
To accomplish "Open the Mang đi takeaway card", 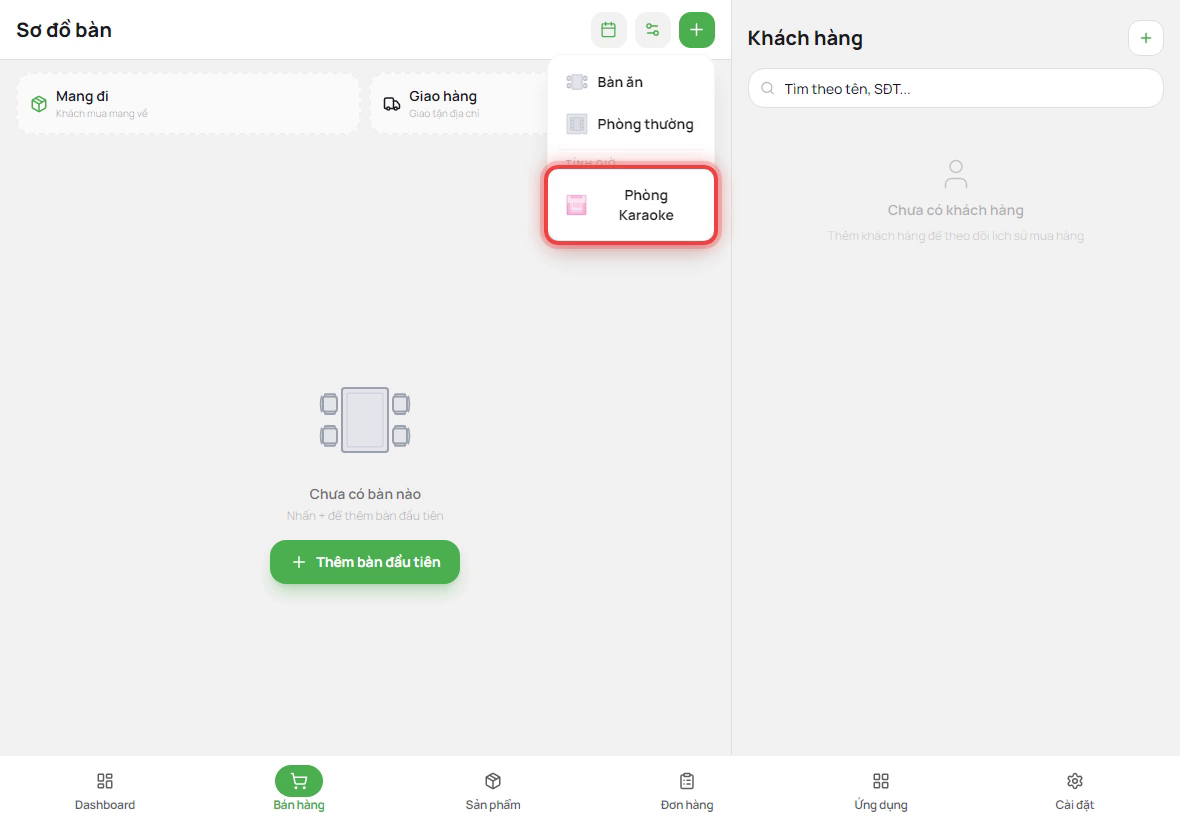I will pos(188,104).
